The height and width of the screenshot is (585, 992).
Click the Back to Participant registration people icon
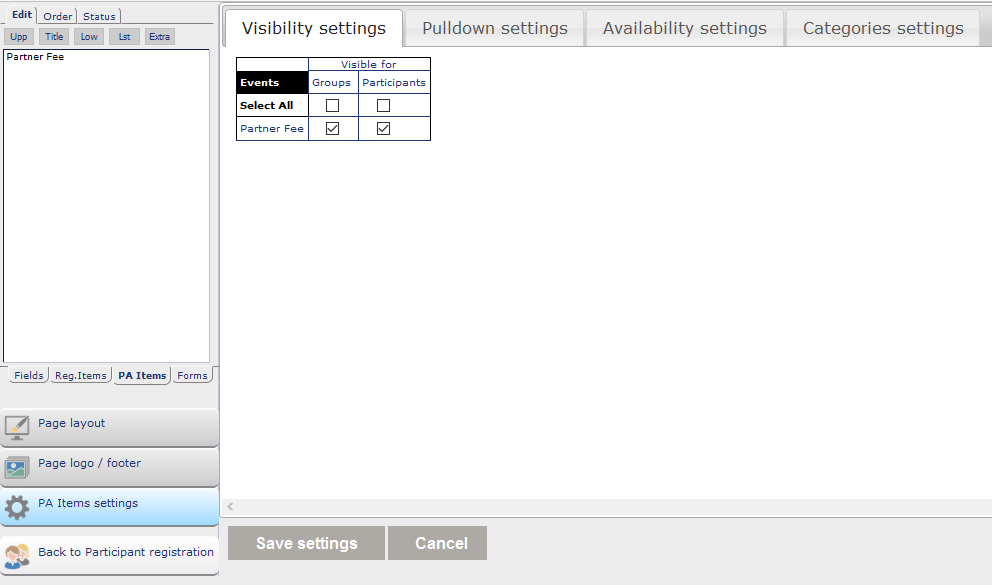(17, 555)
